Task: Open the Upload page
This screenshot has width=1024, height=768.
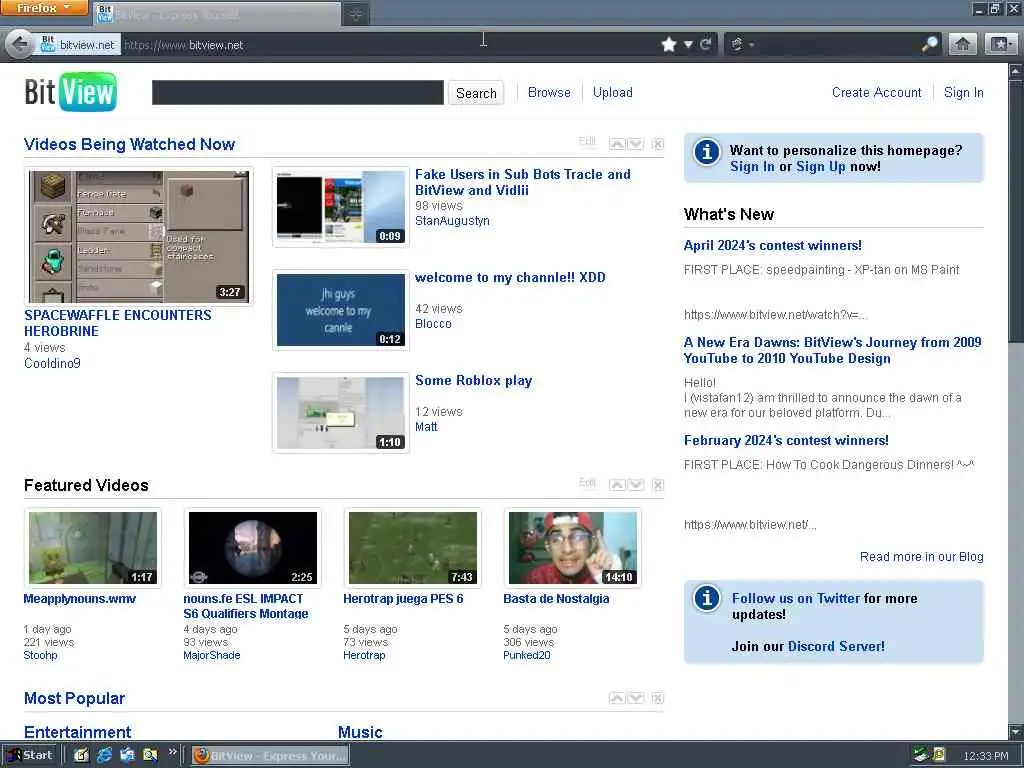Action: tap(613, 92)
